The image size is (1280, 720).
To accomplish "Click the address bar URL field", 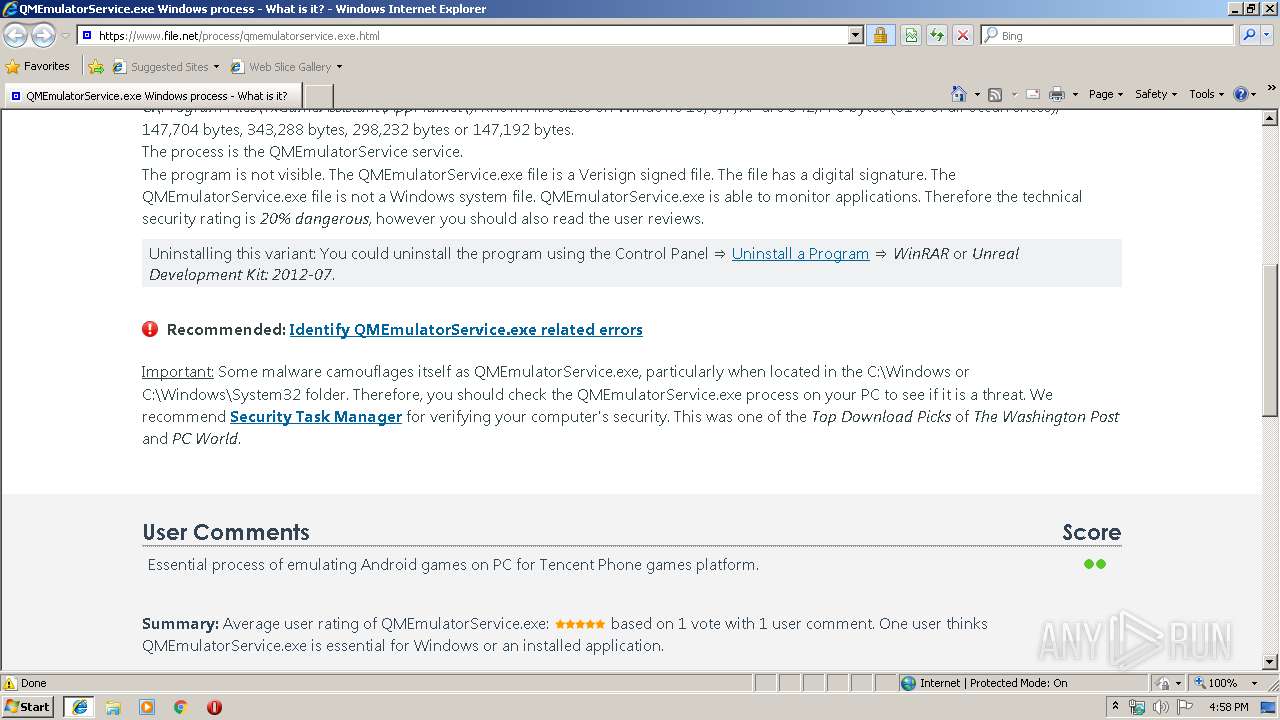I will [x=461, y=35].
